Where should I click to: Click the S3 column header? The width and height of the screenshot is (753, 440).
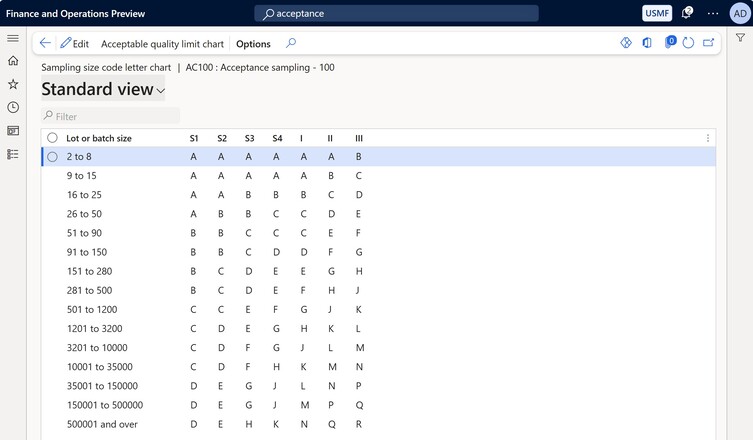(x=249, y=138)
